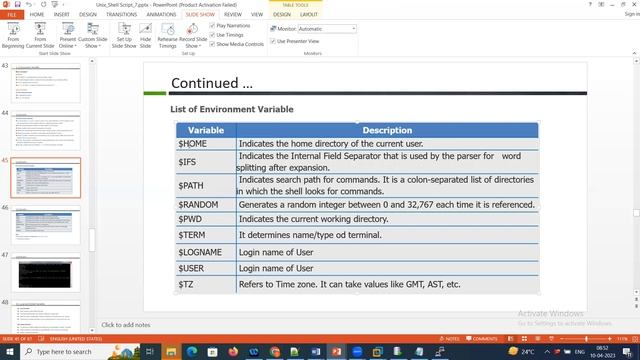This screenshot has width=640, height=360.
Task: Open the FILE tab
Action: (12, 15)
